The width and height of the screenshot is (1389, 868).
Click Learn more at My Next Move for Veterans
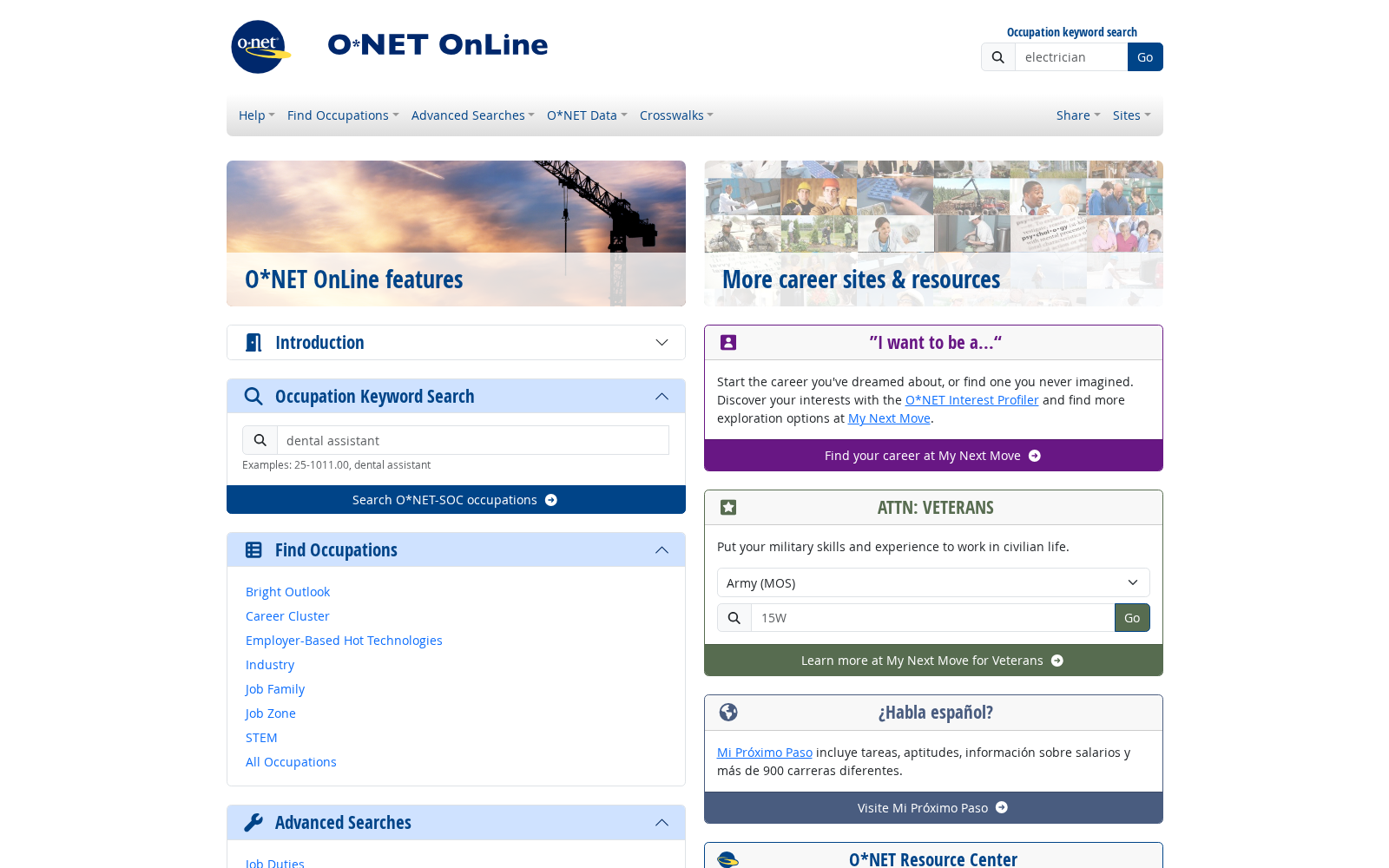tap(933, 661)
